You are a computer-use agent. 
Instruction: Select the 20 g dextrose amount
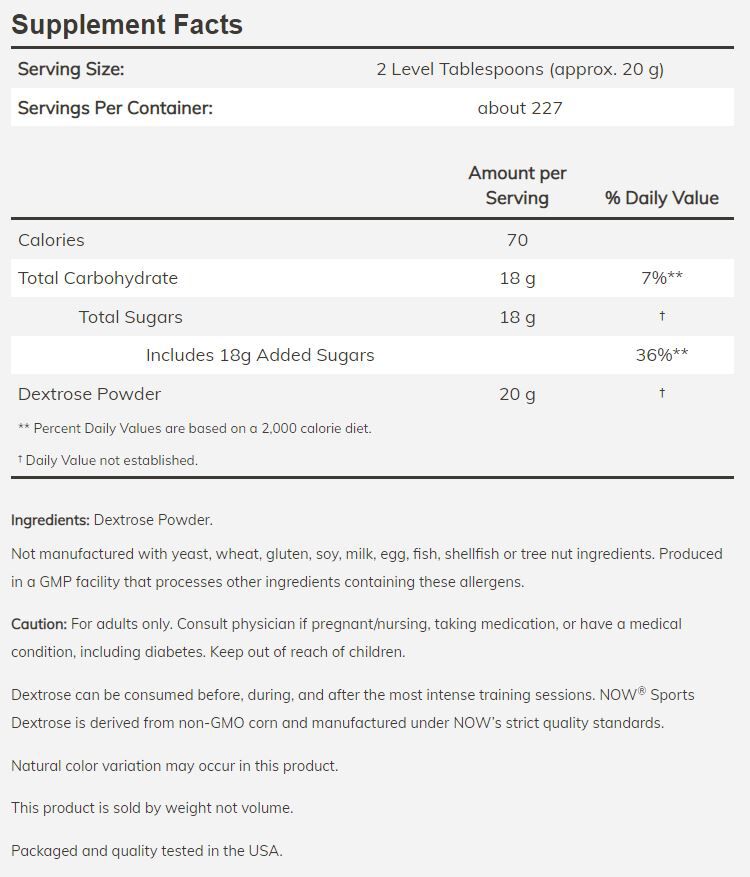(517, 394)
